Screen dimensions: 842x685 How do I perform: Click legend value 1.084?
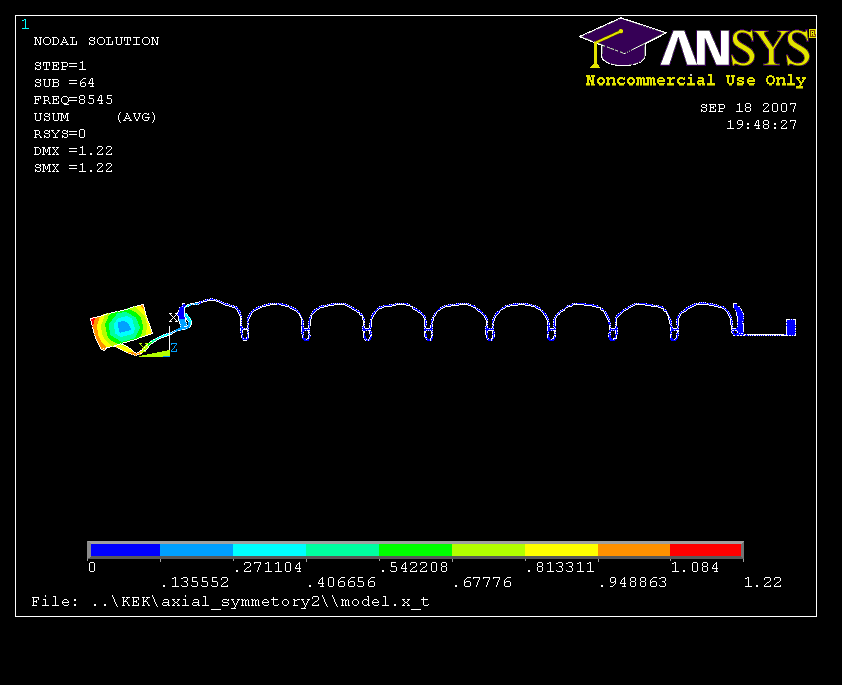[x=695, y=567]
